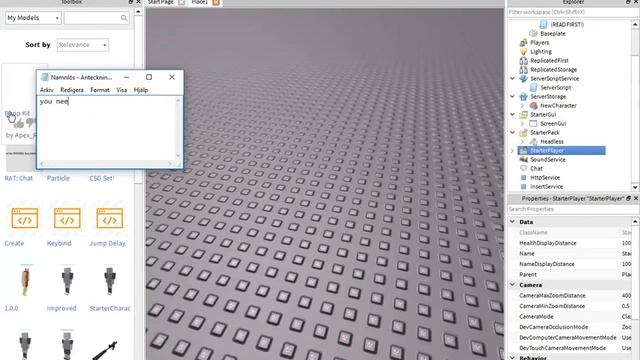Focus the Toolbox search field

[x=93, y=18]
